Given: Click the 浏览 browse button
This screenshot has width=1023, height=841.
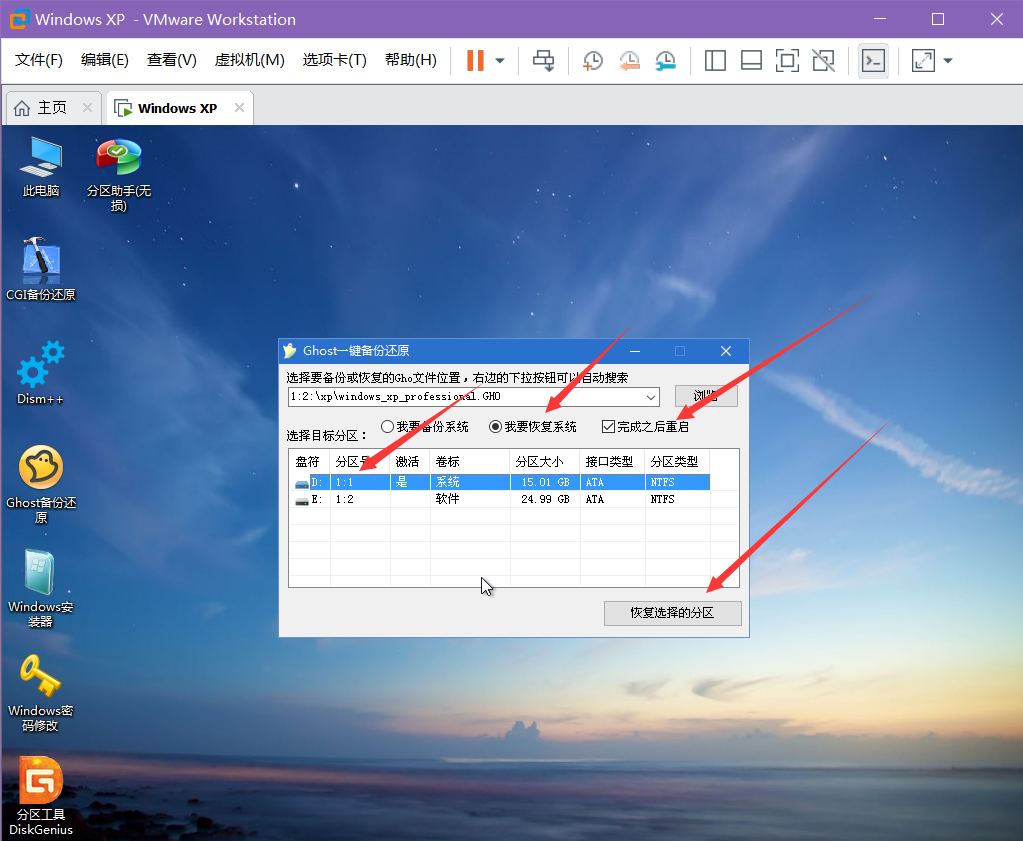Looking at the screenshot, I should click(x=706, y=395).
